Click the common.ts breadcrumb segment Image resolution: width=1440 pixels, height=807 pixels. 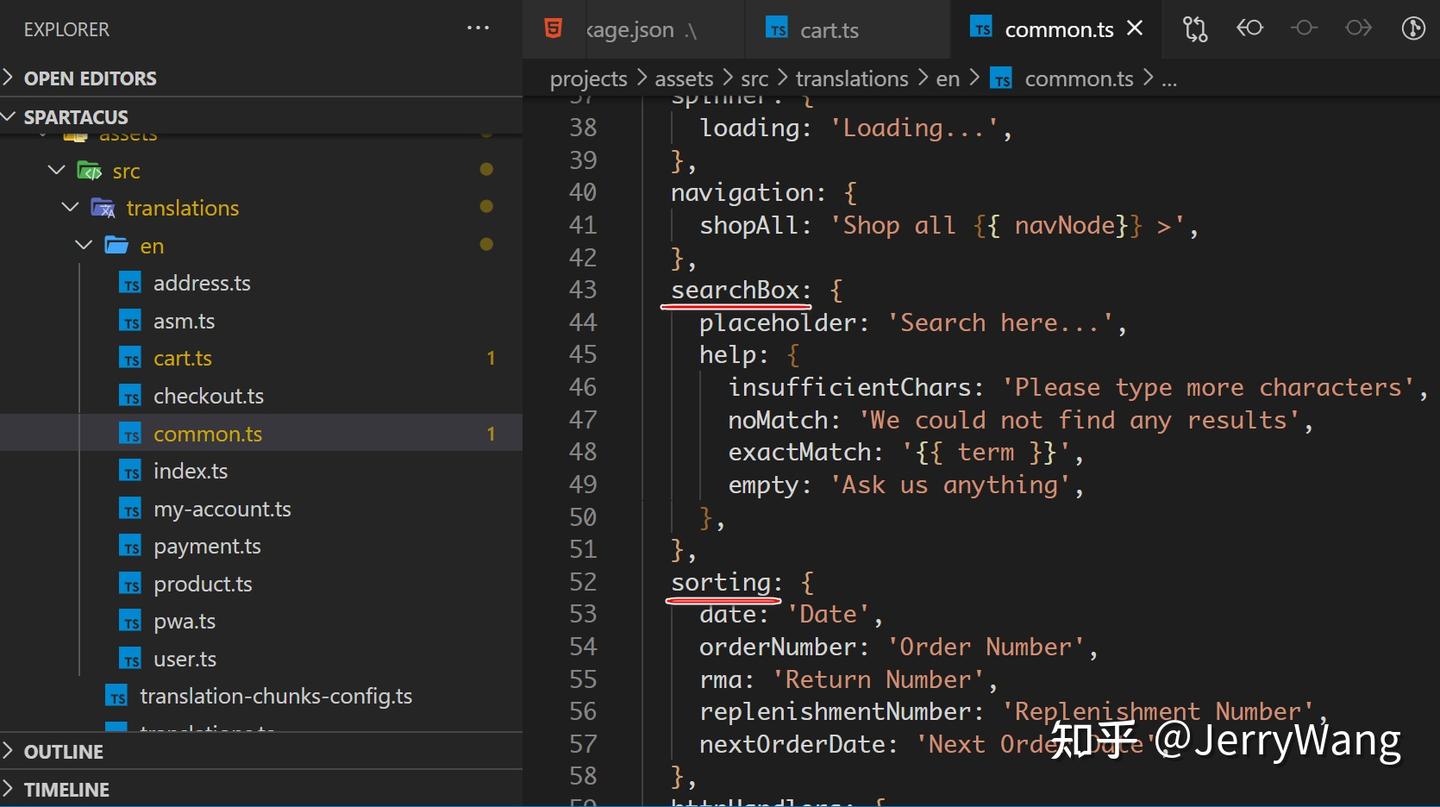tap(1079, 79)
